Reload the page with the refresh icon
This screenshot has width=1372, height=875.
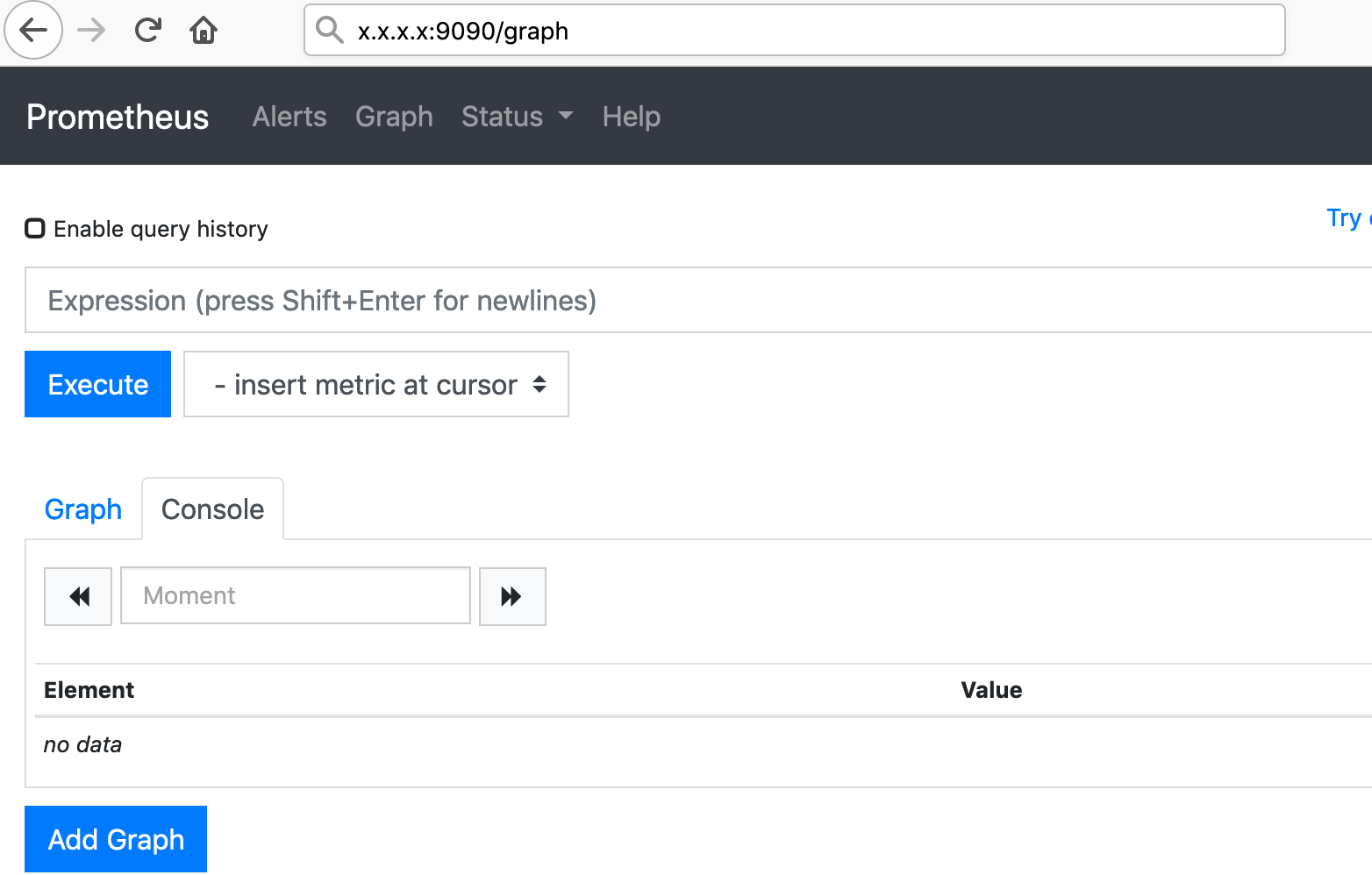(x=148, y=31)
